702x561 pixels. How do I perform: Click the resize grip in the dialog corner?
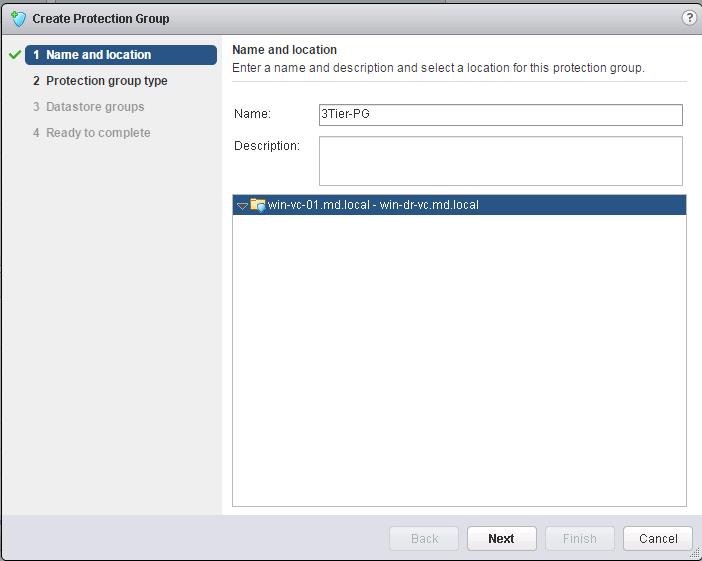pyautogui.click(x=695, y=554)
